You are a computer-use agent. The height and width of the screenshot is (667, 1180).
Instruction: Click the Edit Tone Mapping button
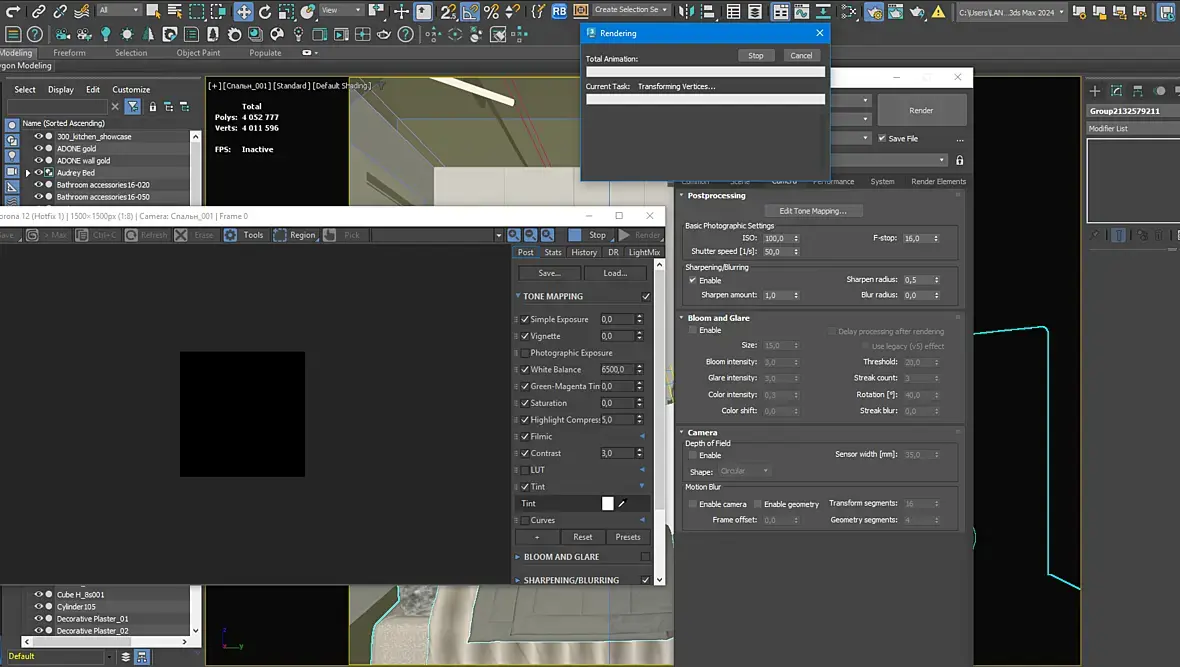pyautogui.click(x=813, y=211)
